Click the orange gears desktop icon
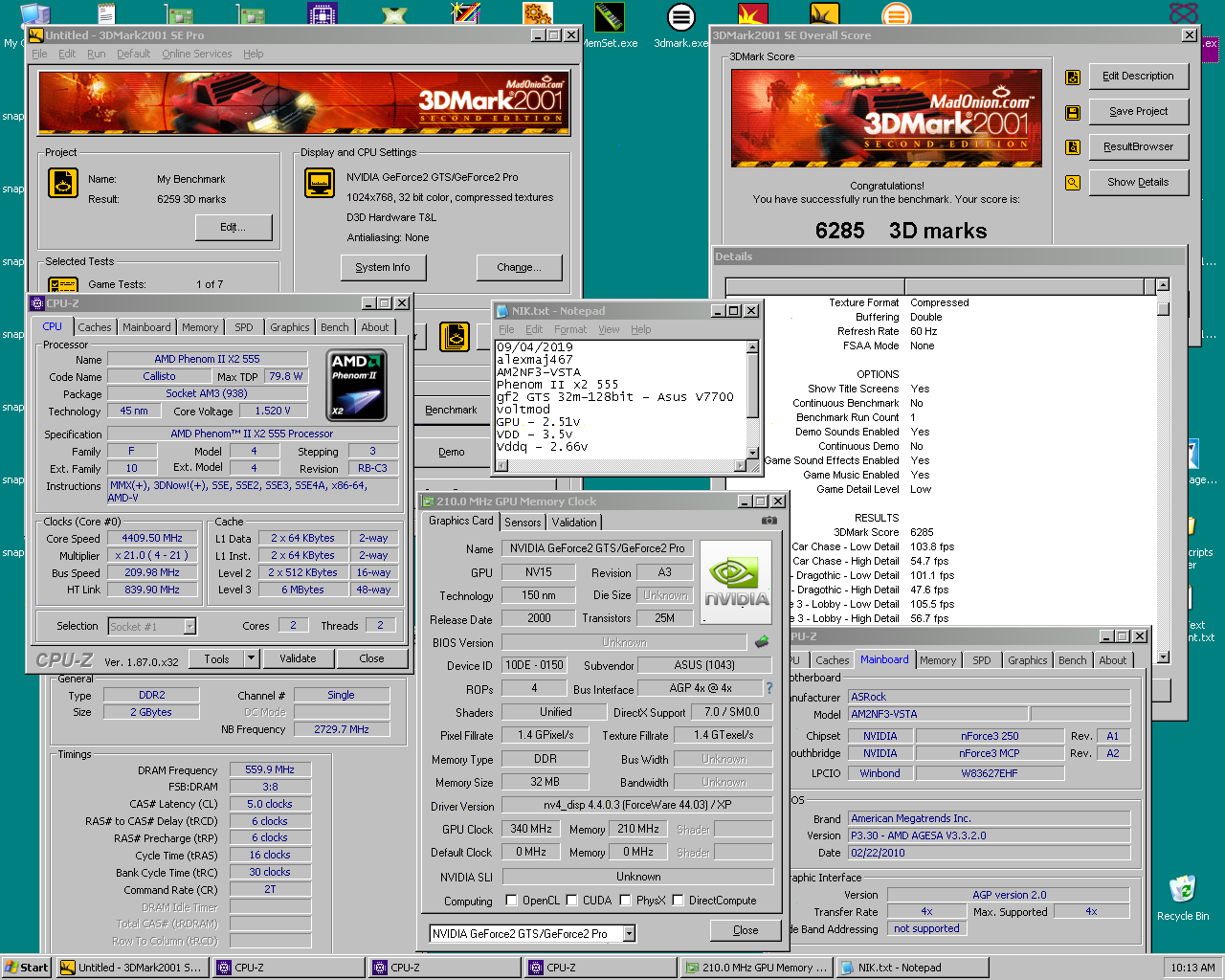Image resolution: width=1225 pixels, height=980 pixels. 538,13
